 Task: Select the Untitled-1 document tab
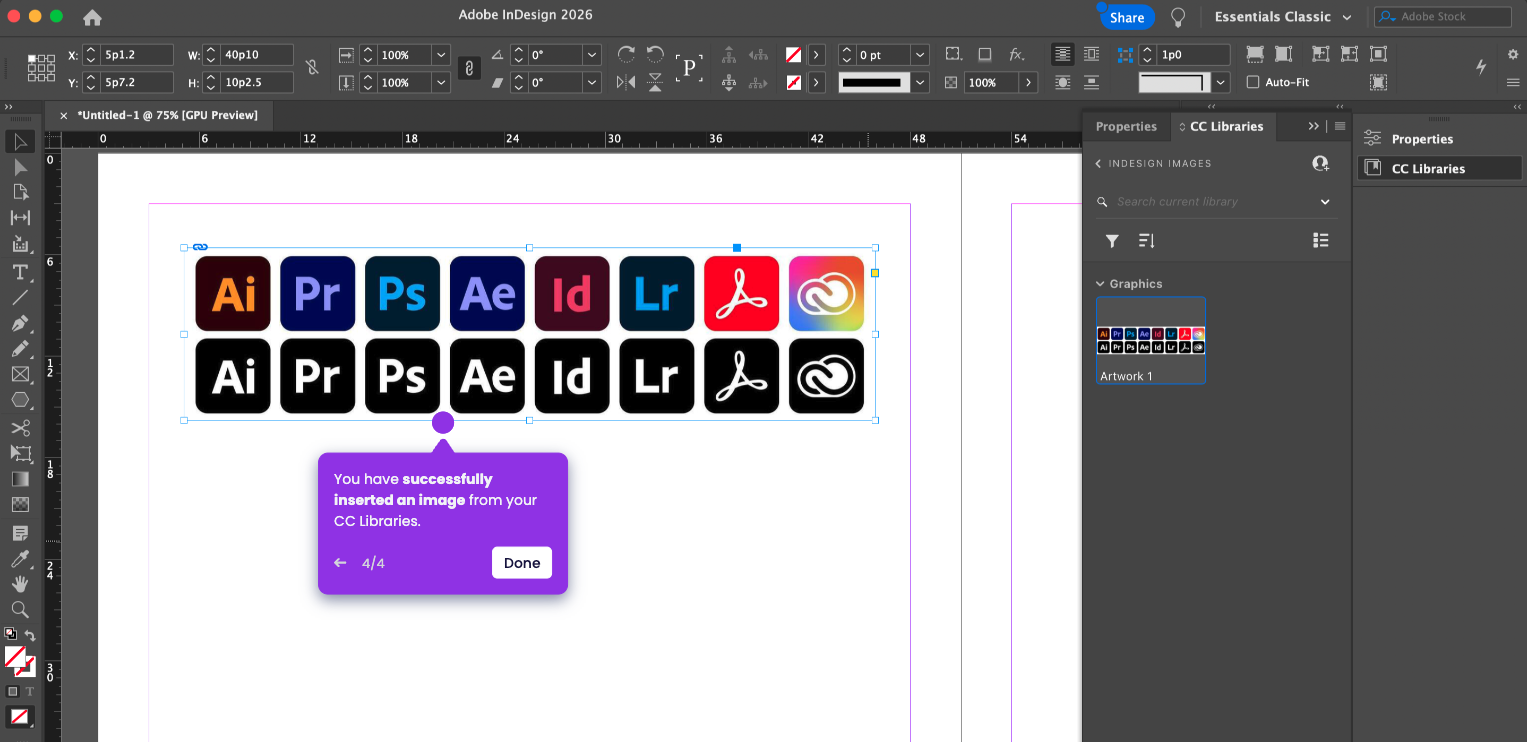[x=167, y=116]
